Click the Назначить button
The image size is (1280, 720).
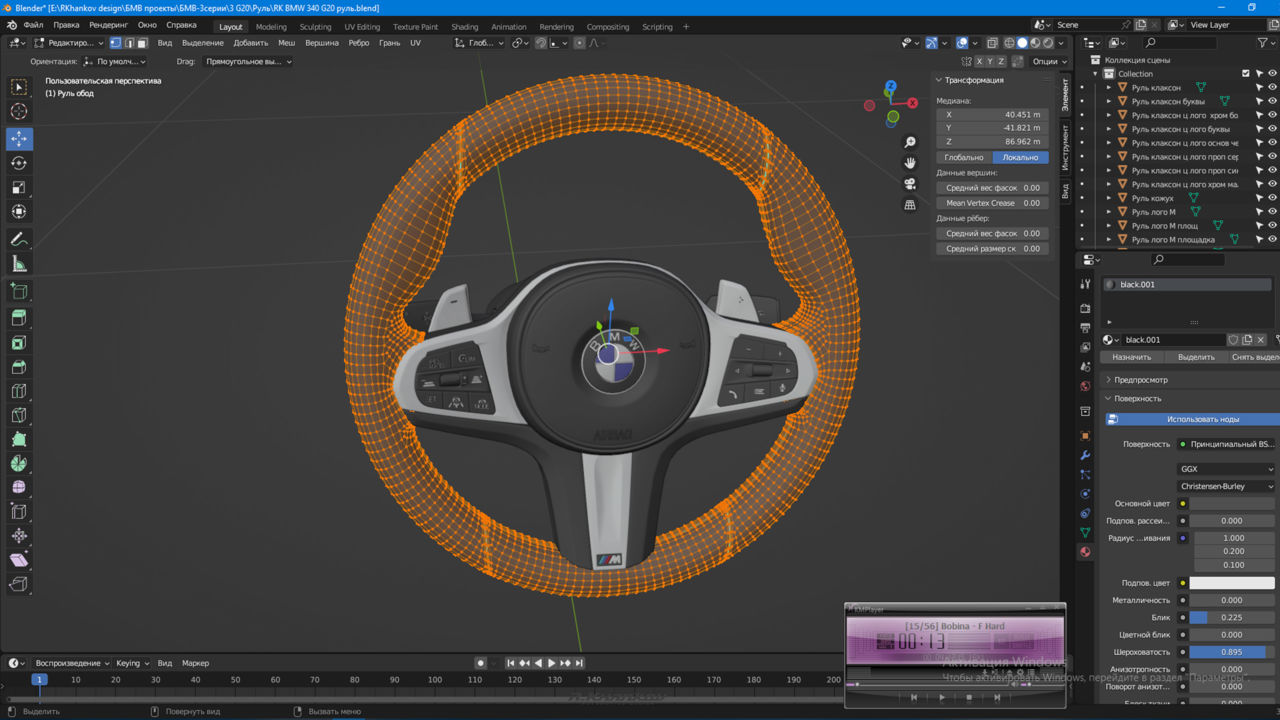pyautogui.click(x=1132, y=357)
